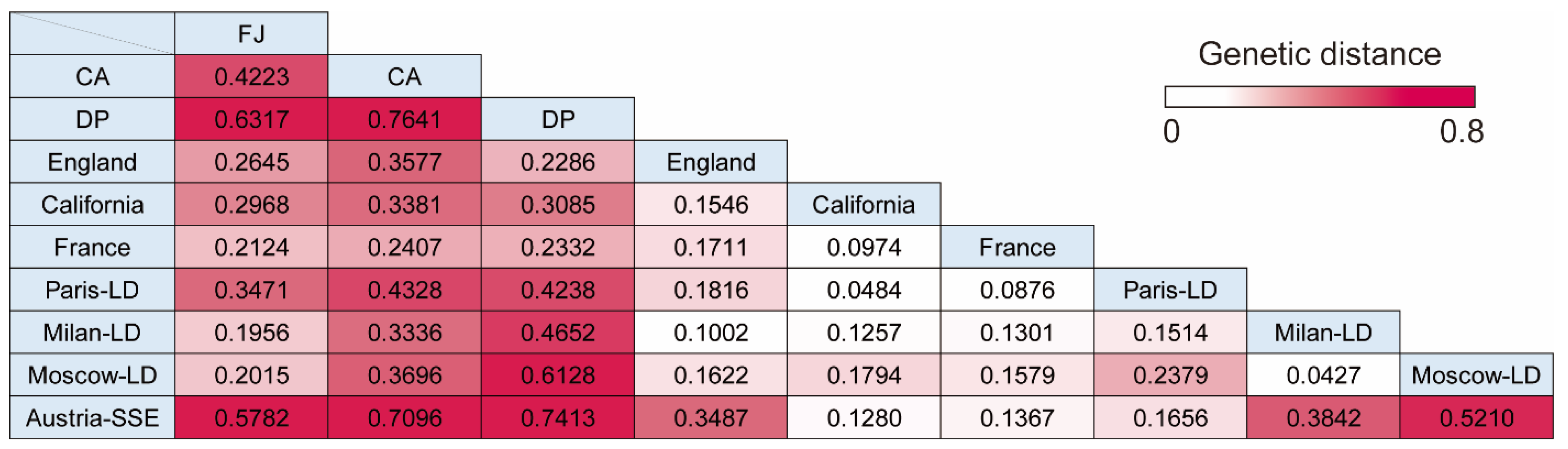Click the 0.6317 cell in DP row
The width and height of the screenshot is (1568, 449).
tap(252, 119)
